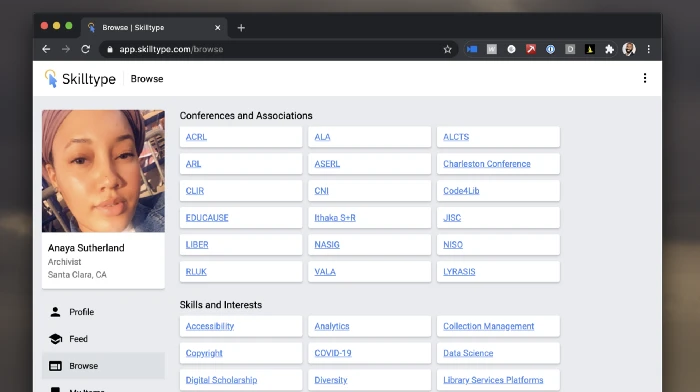Open the CNI link
Image resolution: width=700 pixels, height=392 pixels.
pyautogui.click(x=321, y=191)
